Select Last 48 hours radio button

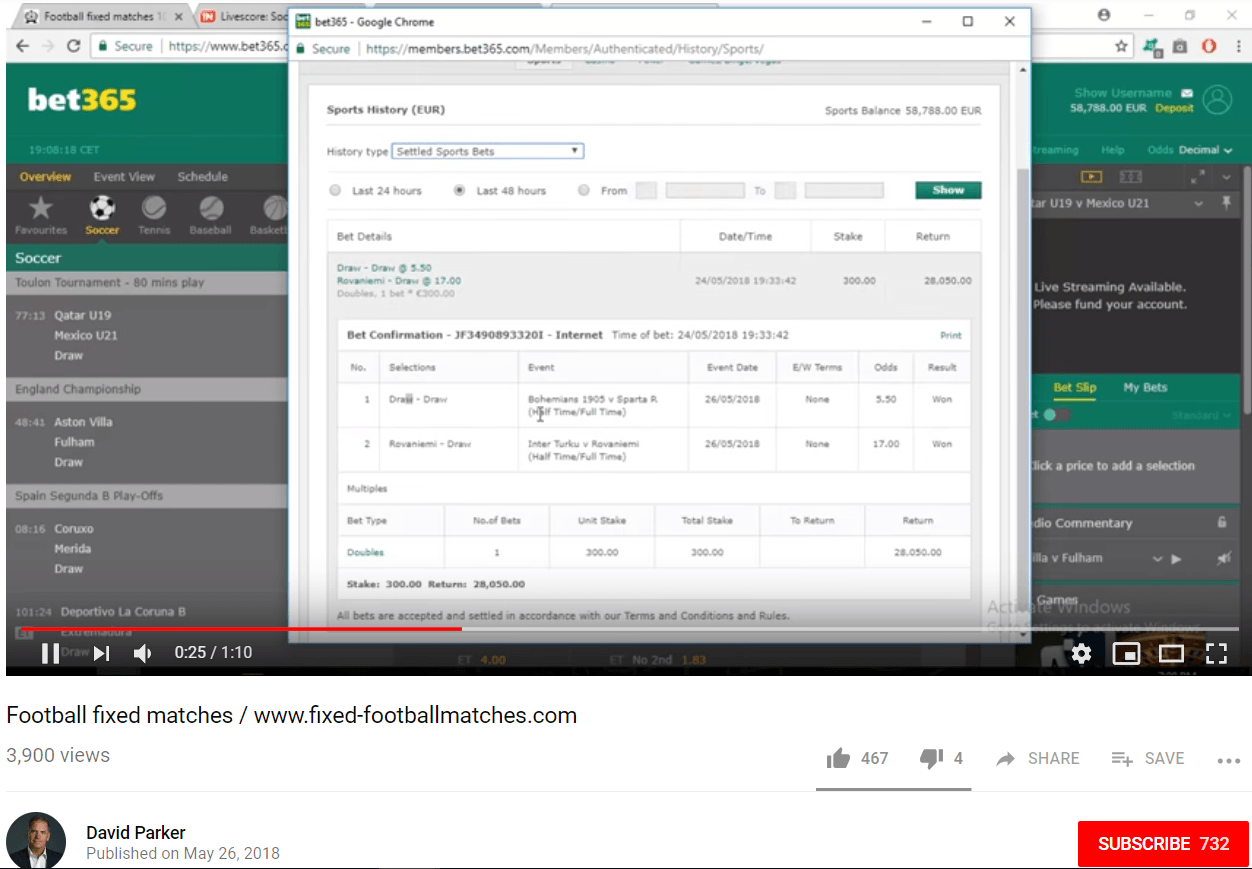pos(460,190)
